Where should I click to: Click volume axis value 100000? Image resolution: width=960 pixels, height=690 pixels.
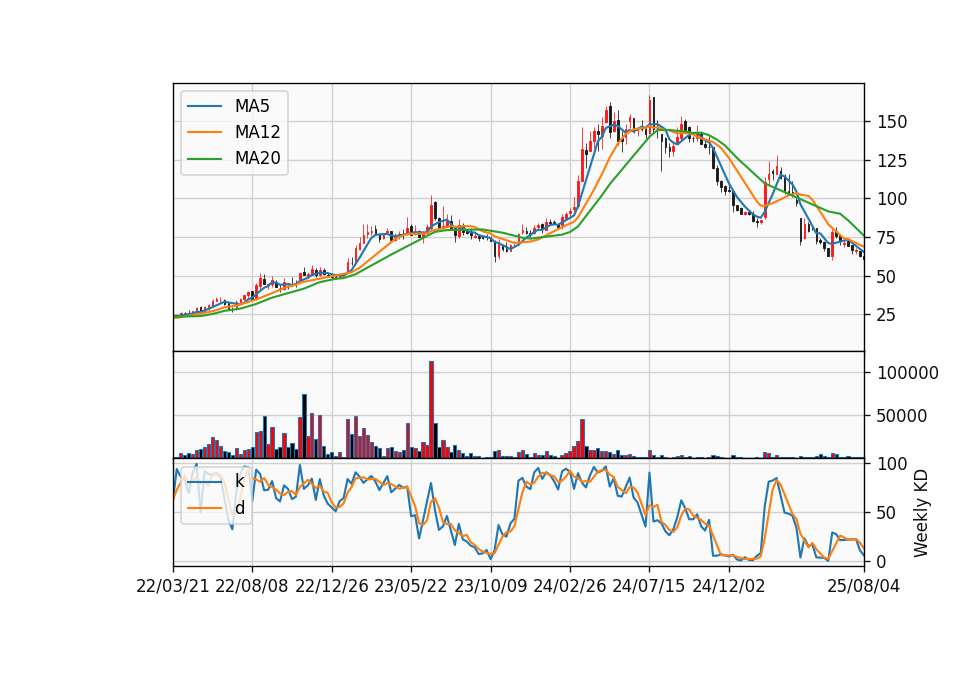[x=908, y=373]
